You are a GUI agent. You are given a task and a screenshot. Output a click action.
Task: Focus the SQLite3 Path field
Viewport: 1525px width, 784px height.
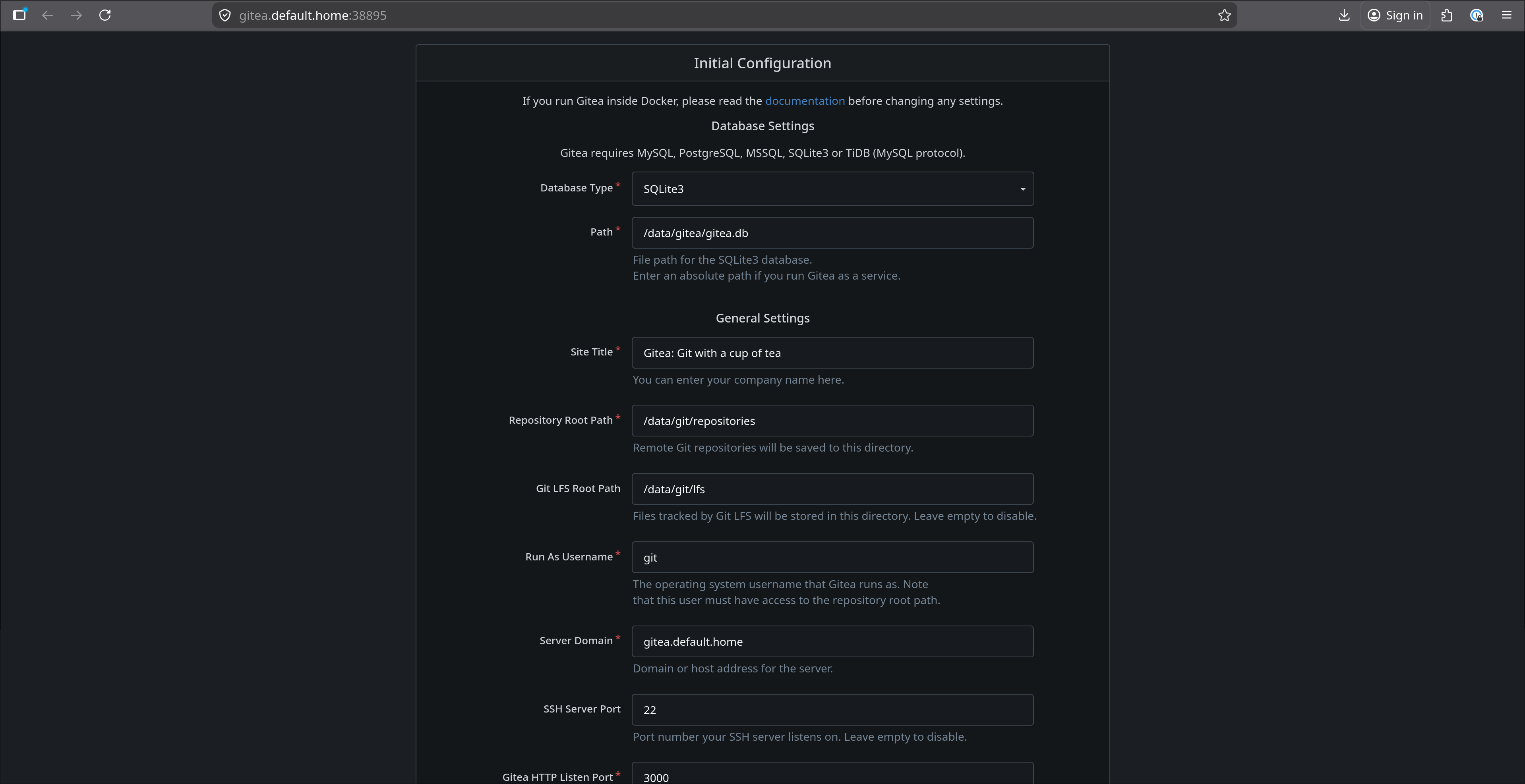tap(832, 232)
